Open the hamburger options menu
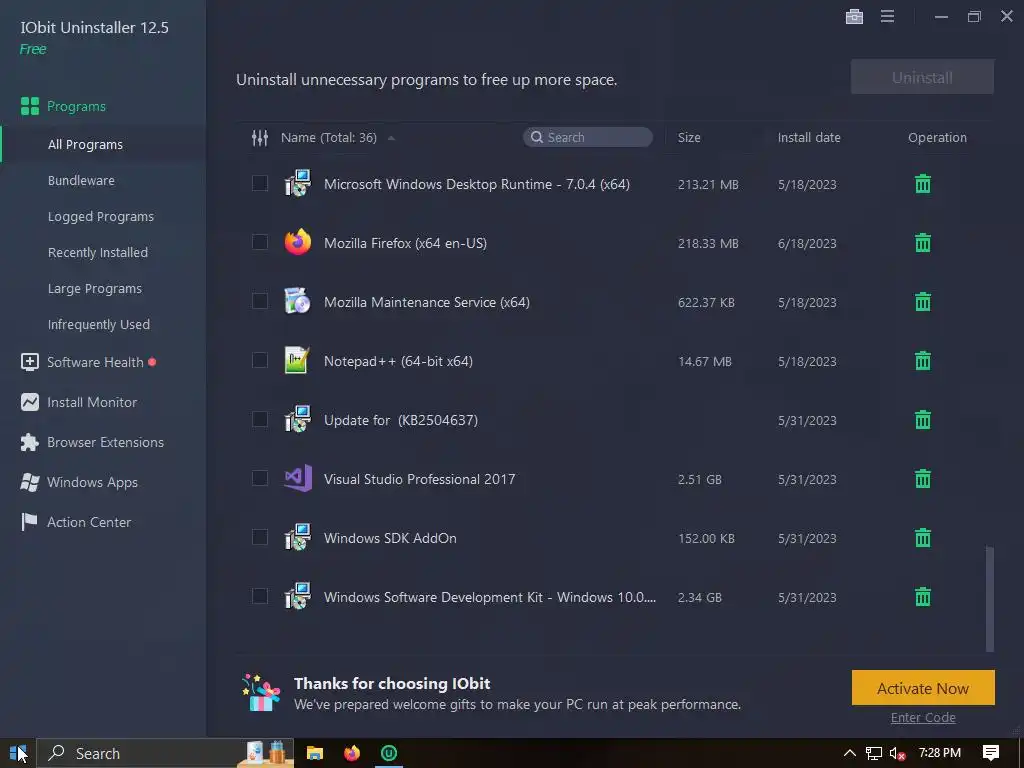 coord(887,16)
